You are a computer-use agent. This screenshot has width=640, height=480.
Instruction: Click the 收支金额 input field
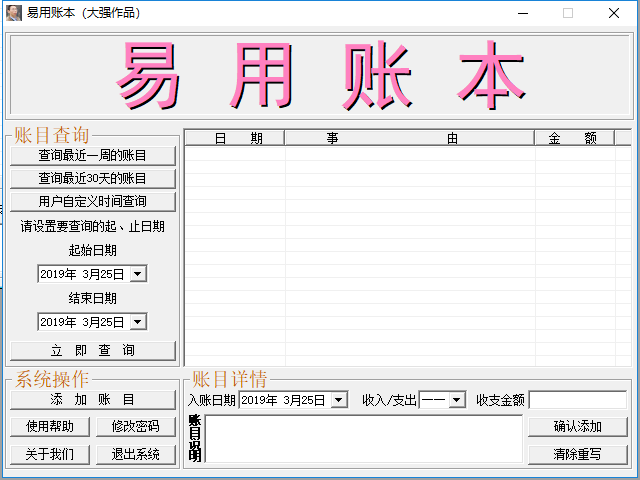577,400
